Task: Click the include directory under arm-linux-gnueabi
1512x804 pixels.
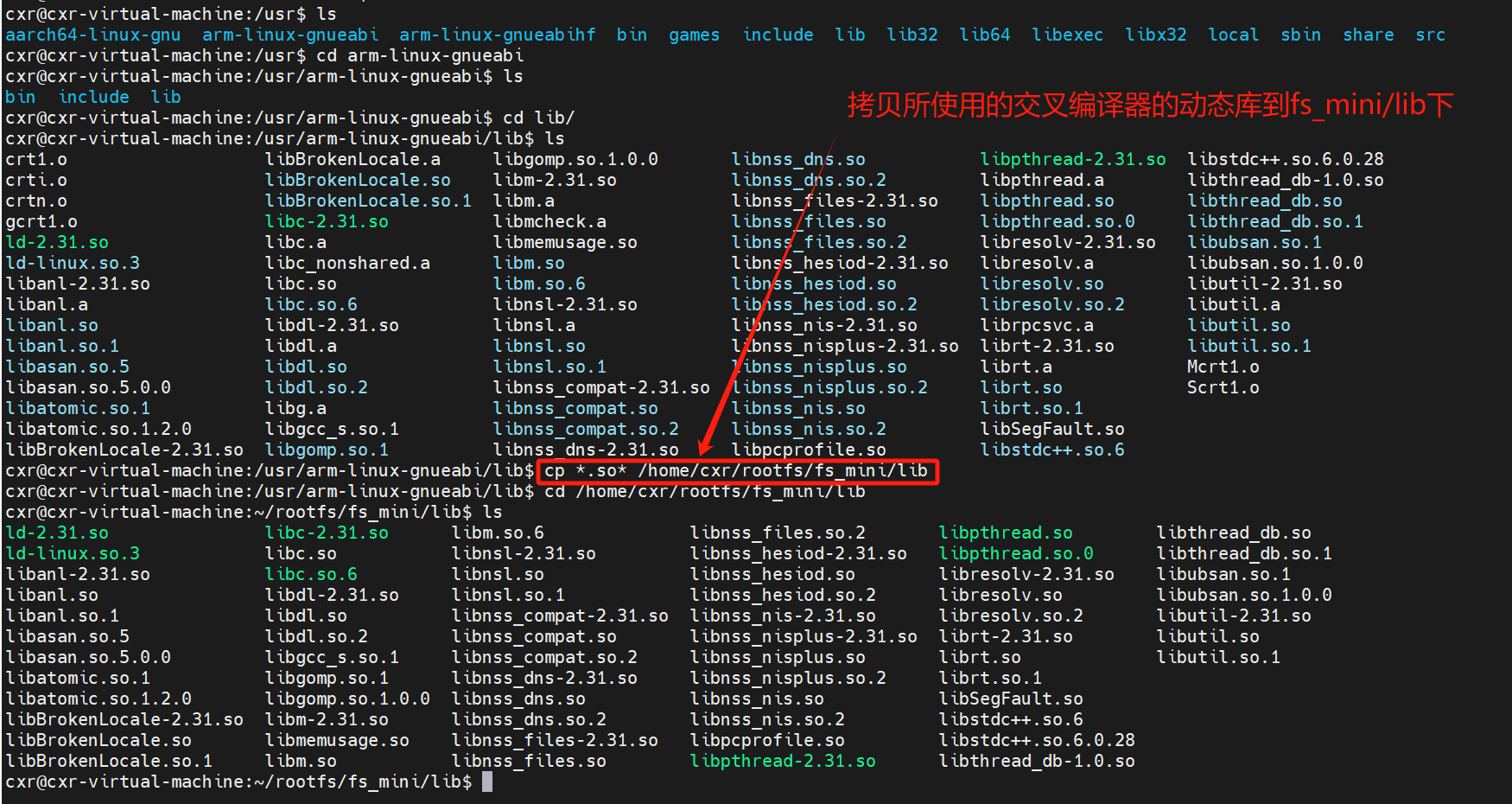Action: pos(93,97)
